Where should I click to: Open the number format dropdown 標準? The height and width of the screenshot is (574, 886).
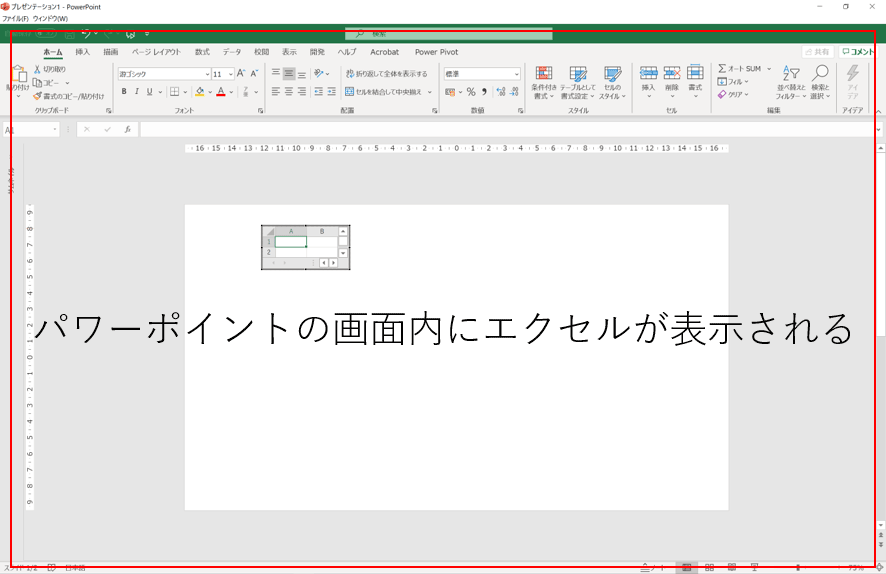point(481,74)
